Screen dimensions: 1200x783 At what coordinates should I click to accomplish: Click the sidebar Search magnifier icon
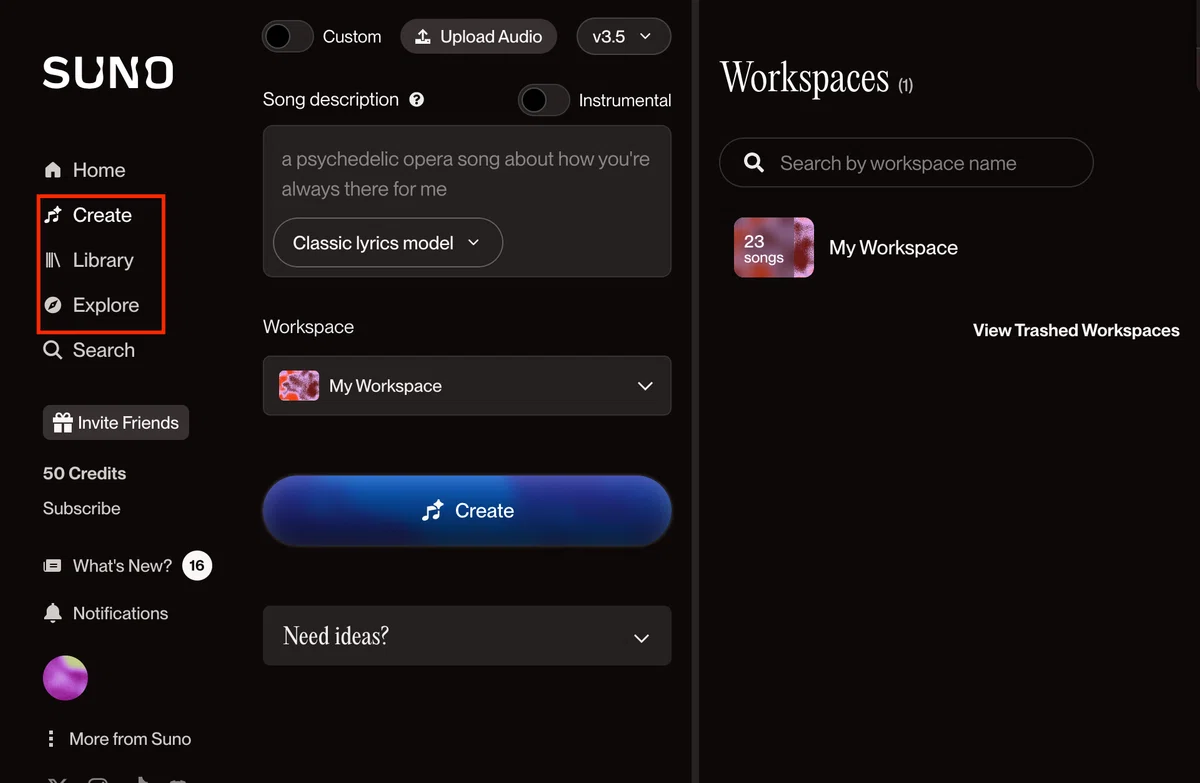[x=53, y=350]
